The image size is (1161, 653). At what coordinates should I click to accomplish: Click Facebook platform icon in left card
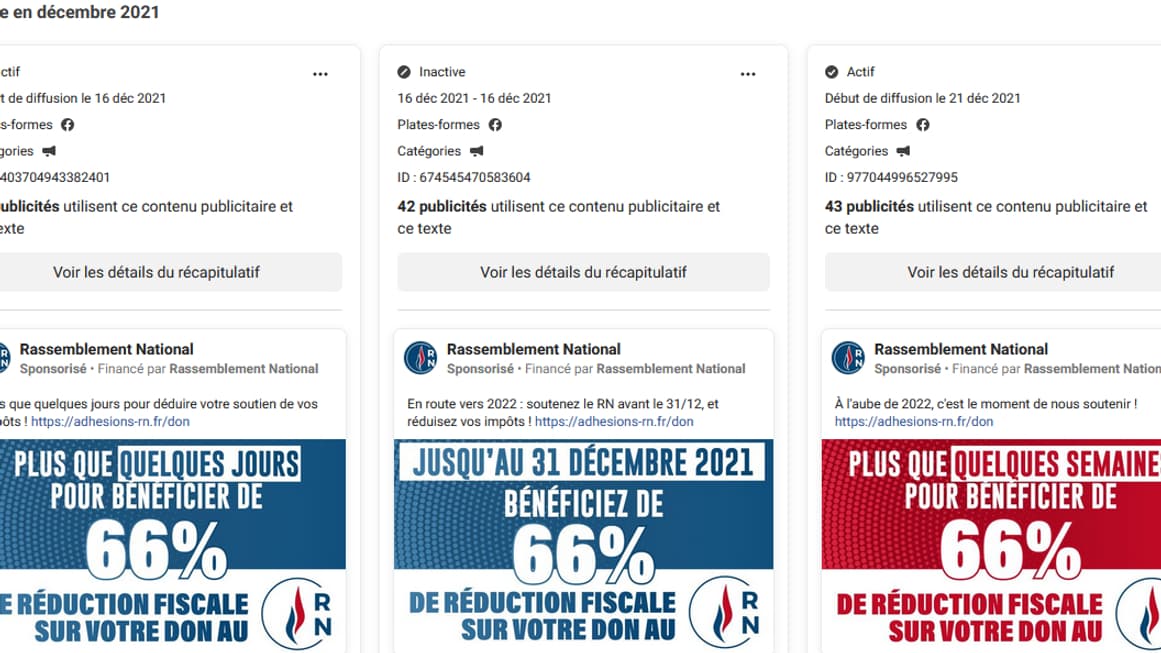pos(68,125)
